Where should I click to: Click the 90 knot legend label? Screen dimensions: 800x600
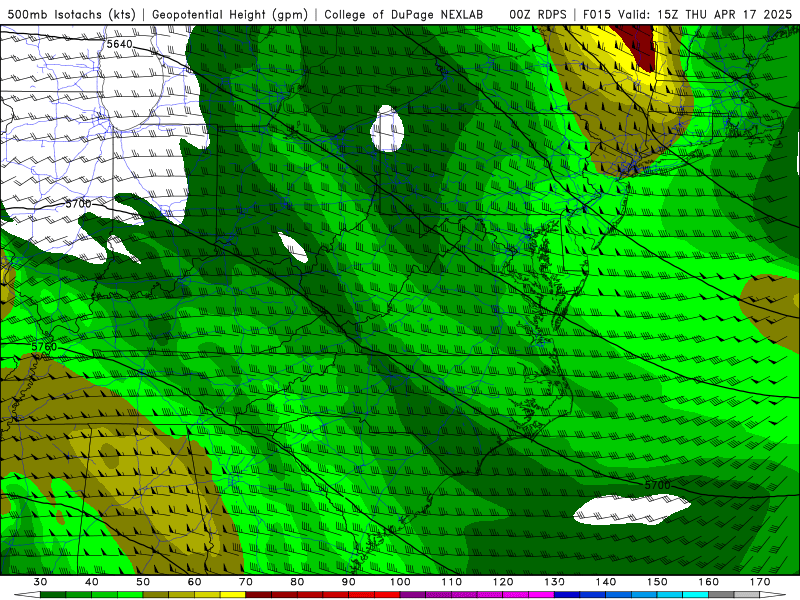click(x=348, y=582)
